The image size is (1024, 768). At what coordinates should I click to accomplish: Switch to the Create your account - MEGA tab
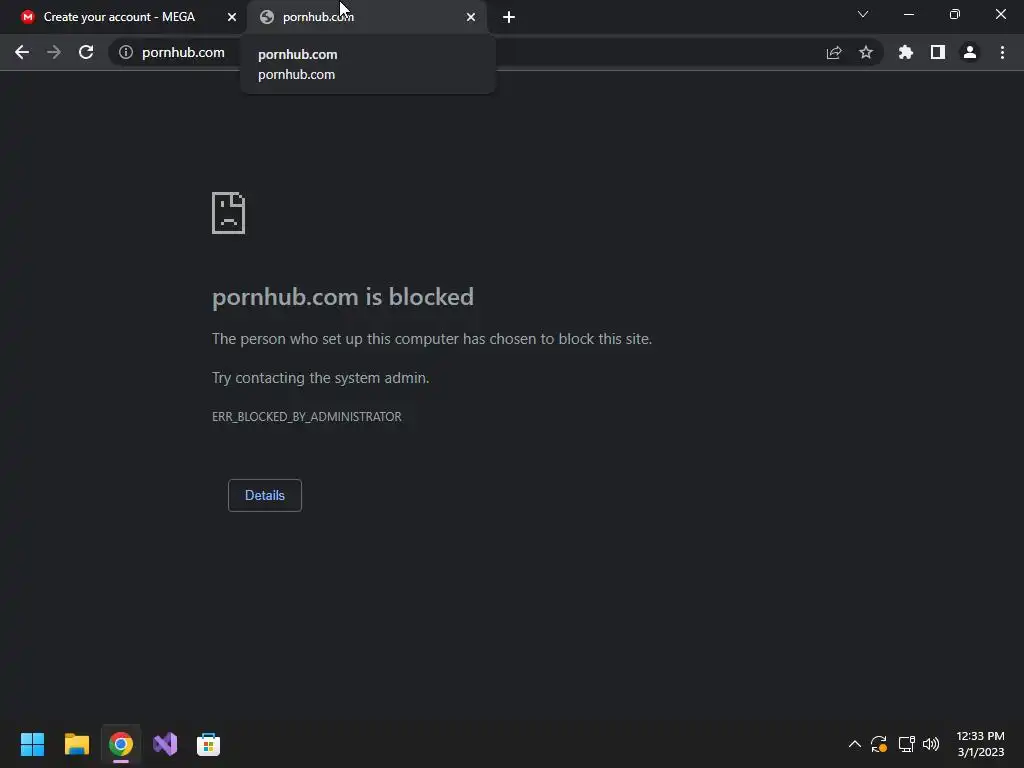(119, 17)
